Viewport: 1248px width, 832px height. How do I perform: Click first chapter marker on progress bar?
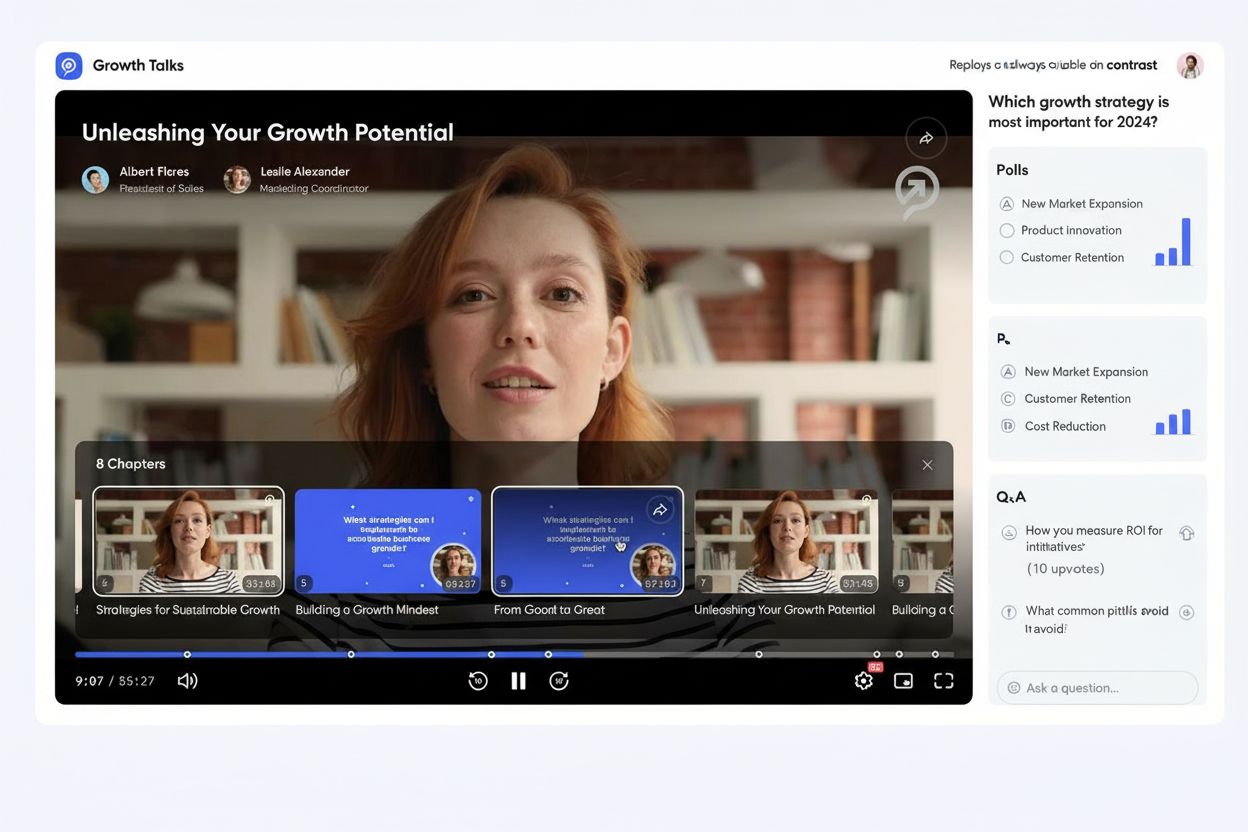point(187,654)
